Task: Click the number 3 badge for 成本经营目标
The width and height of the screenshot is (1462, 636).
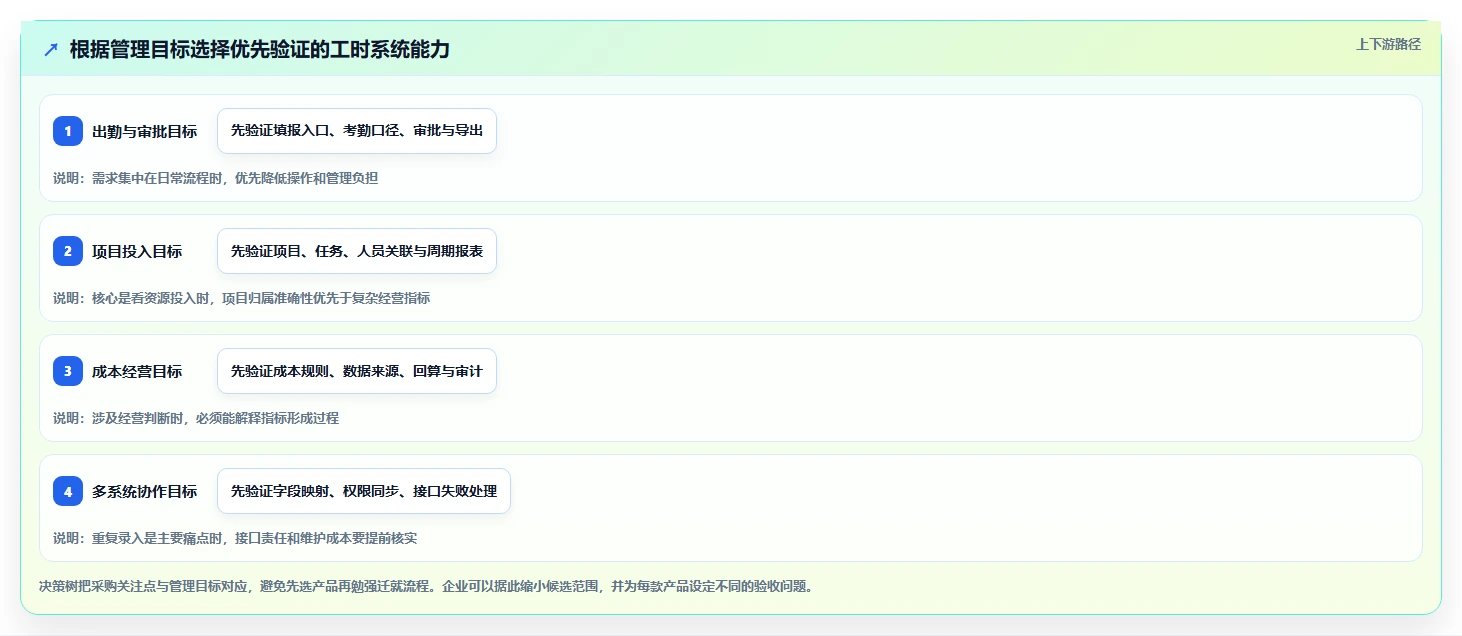Action: coord(68,371)
